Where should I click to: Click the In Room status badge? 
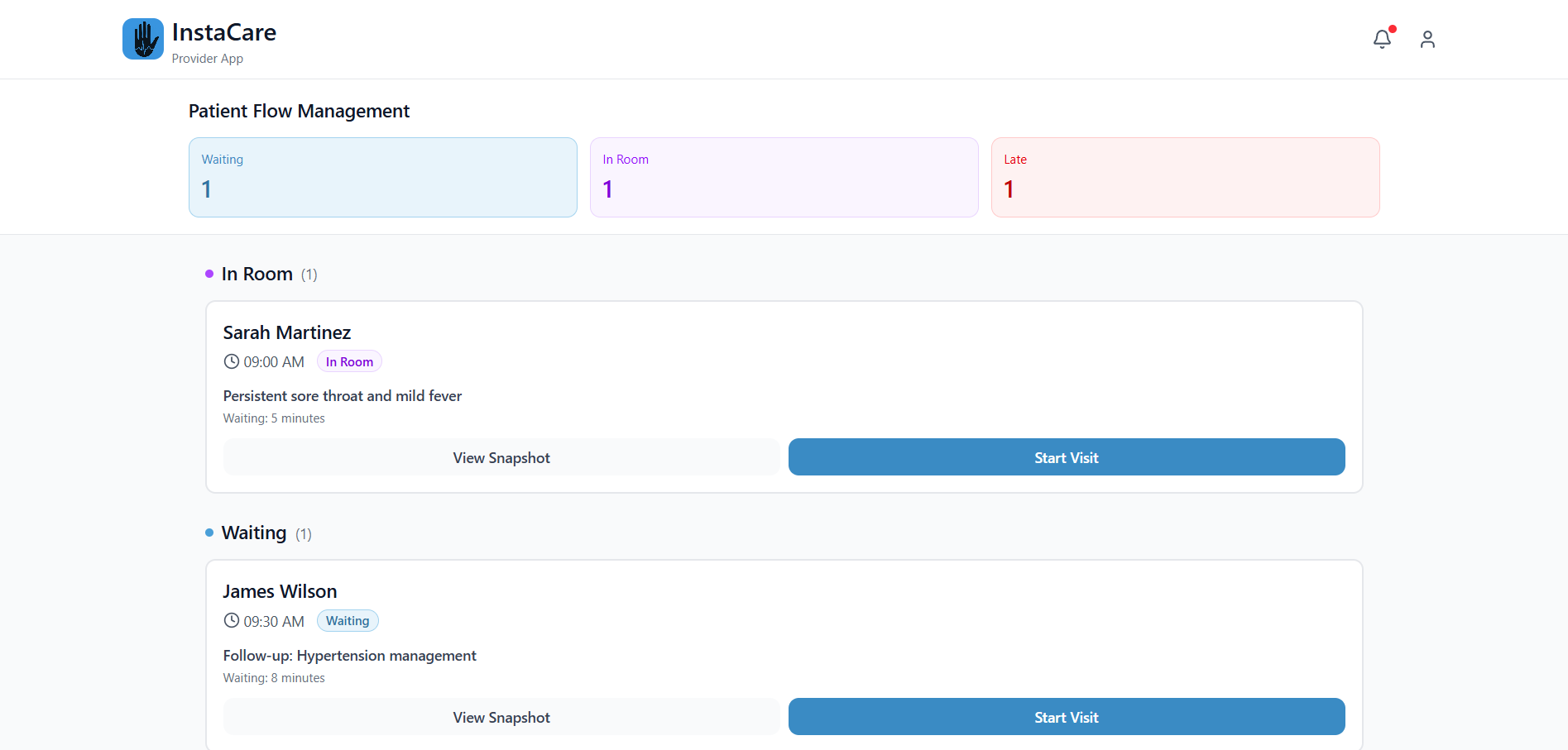(349, 361)
